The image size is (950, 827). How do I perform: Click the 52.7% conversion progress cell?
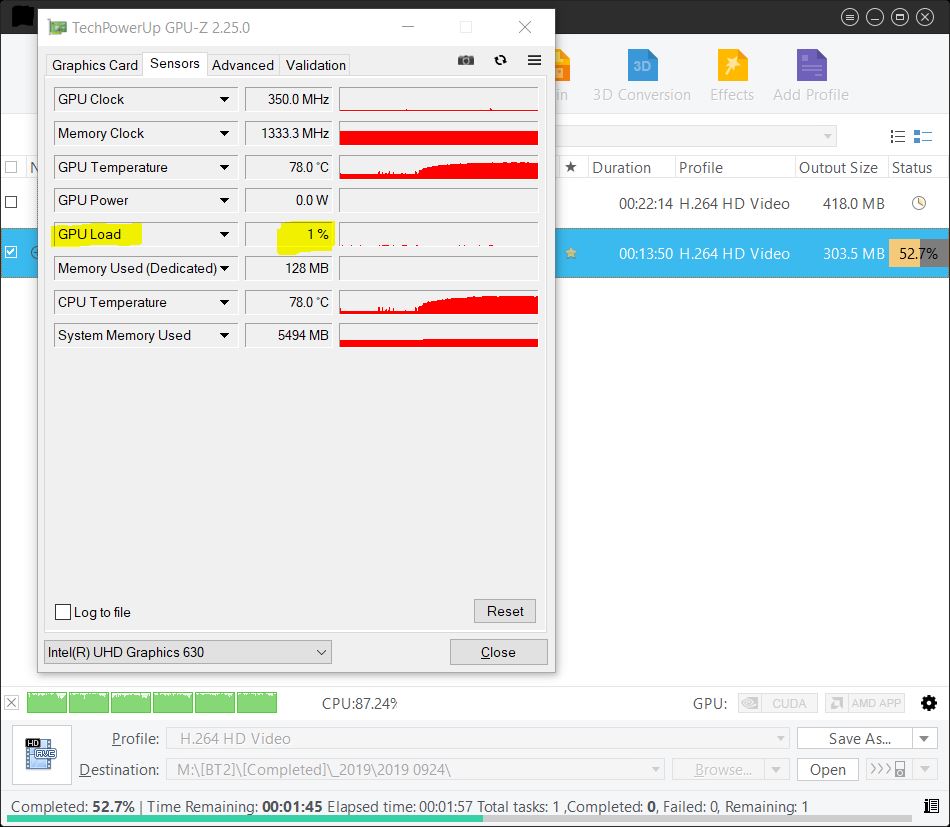point(918,253)
